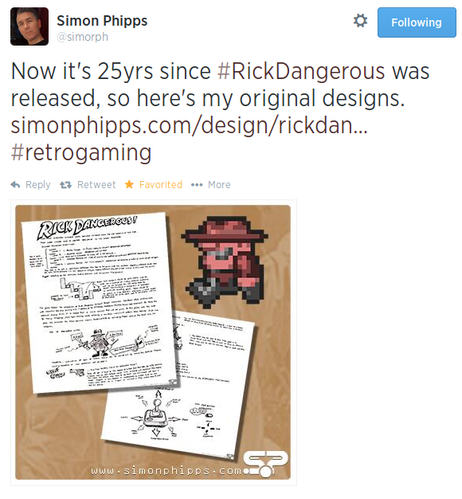Open the Rick Dangerous design sheet image

tap(100, 302)
